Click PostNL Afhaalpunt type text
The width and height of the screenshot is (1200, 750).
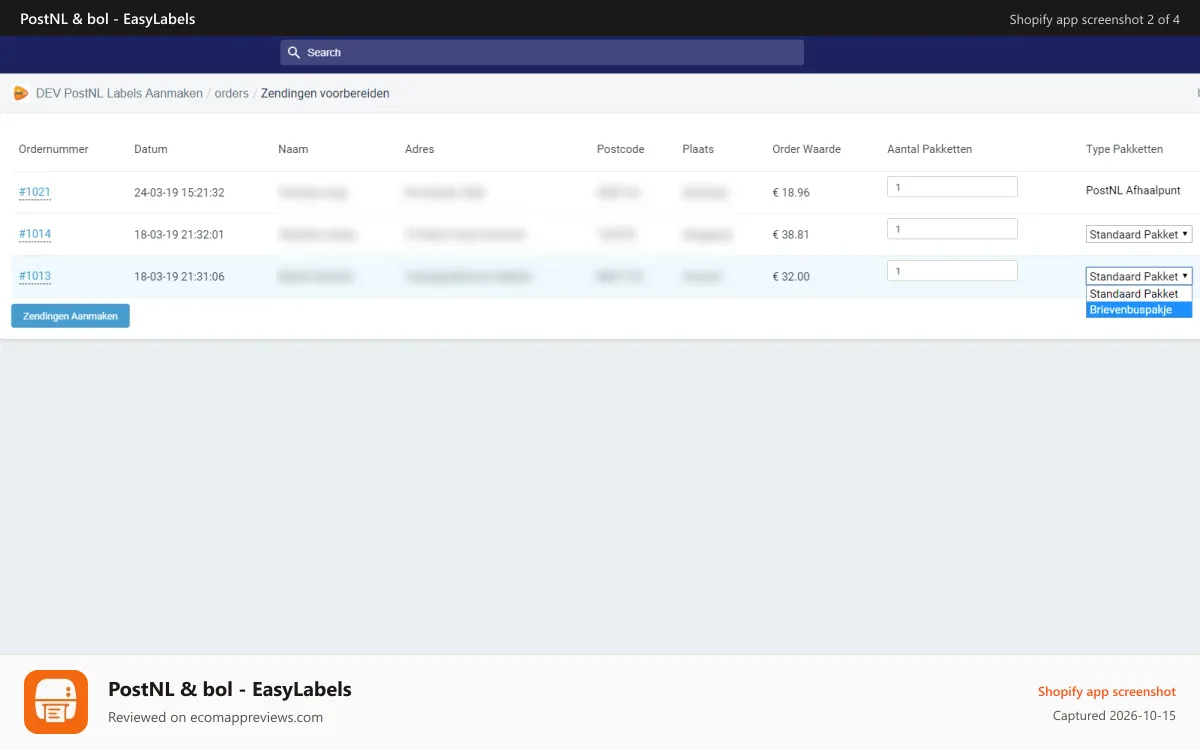point(1133,191)
